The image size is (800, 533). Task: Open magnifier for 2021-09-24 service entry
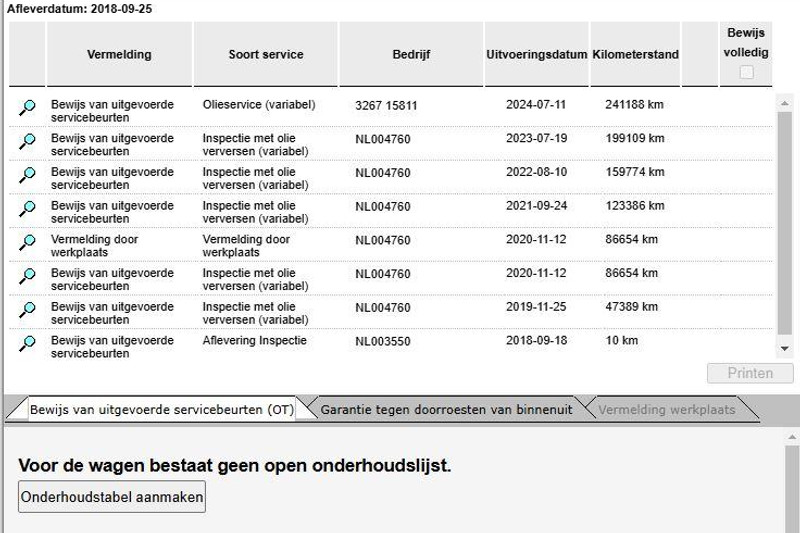tap(27, 208)
